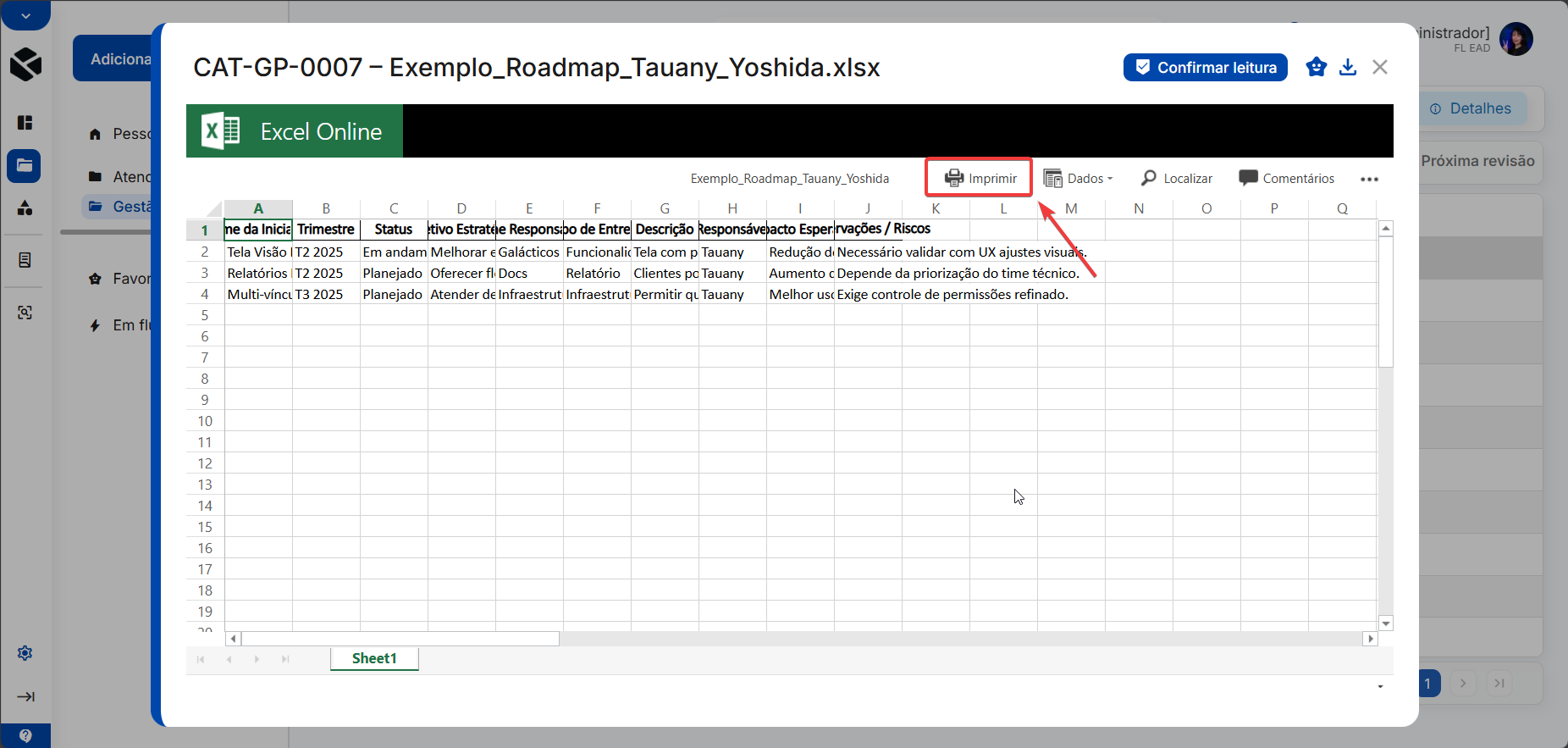Open the Dados dropdown menu
The height and width of the screenshot is (748, 1568).
(1078, 178)
